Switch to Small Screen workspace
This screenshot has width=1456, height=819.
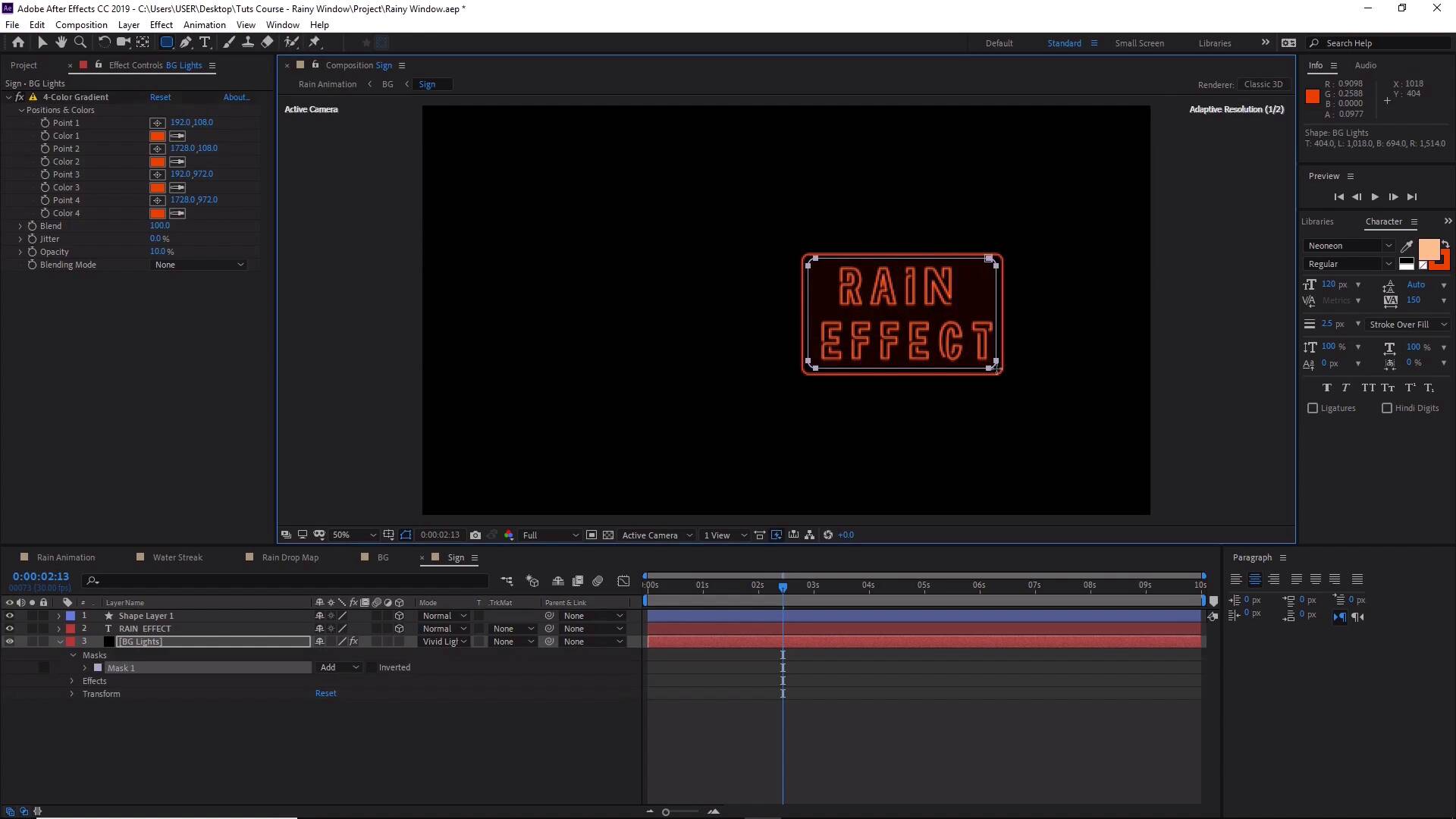coord(1139,43)
